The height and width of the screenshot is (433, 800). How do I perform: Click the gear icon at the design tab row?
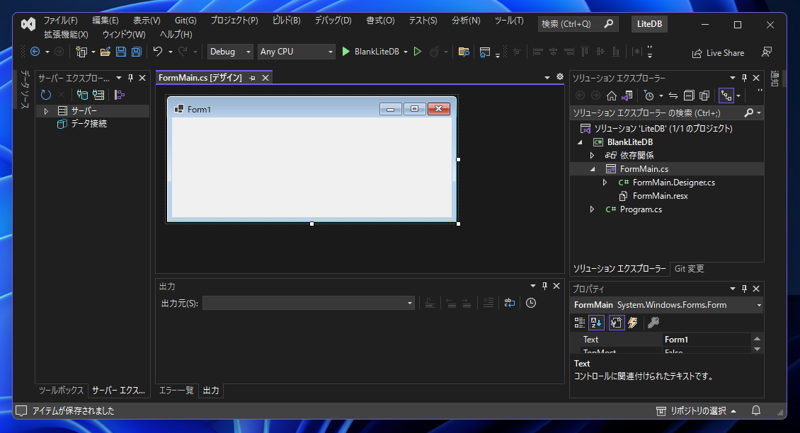coord(560,77)
